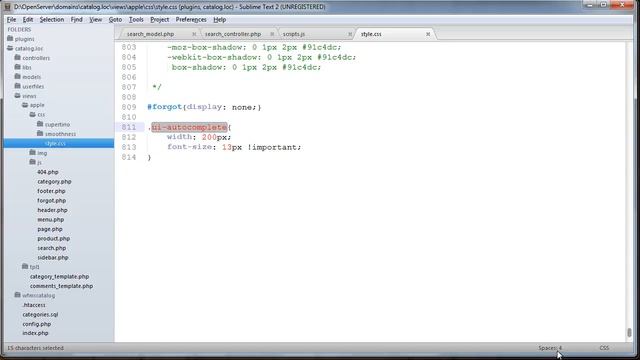Open product.php from the sidebar
This screenshot has width=640, height=360.
click(x=53, y=238)
